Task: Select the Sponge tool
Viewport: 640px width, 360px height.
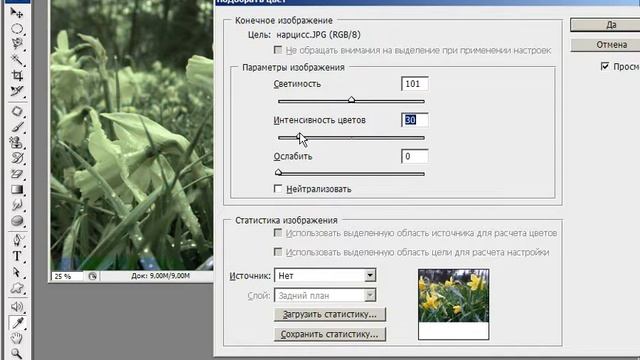Action: point(17,221)
